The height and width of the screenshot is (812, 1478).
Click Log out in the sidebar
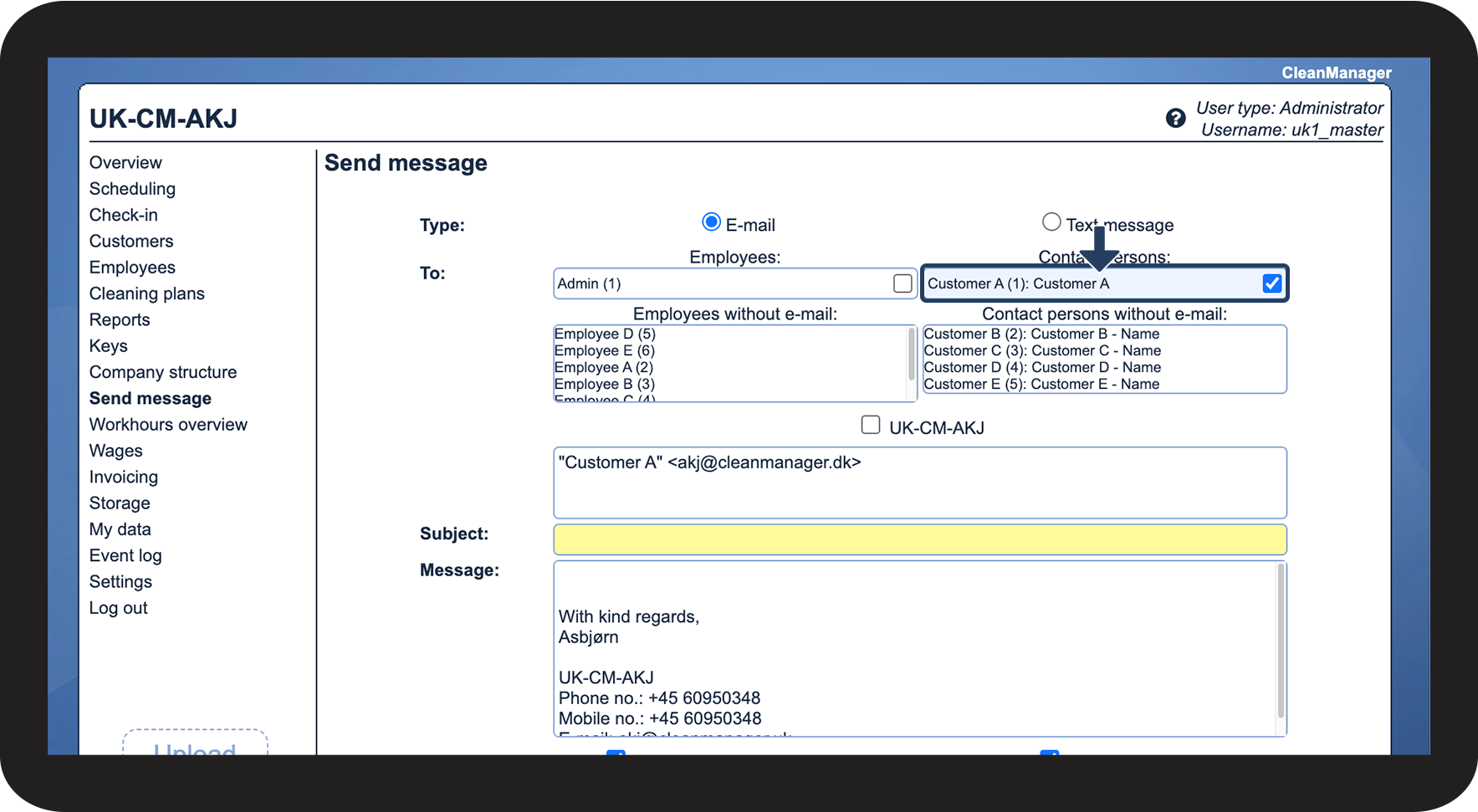click(119, 608)
